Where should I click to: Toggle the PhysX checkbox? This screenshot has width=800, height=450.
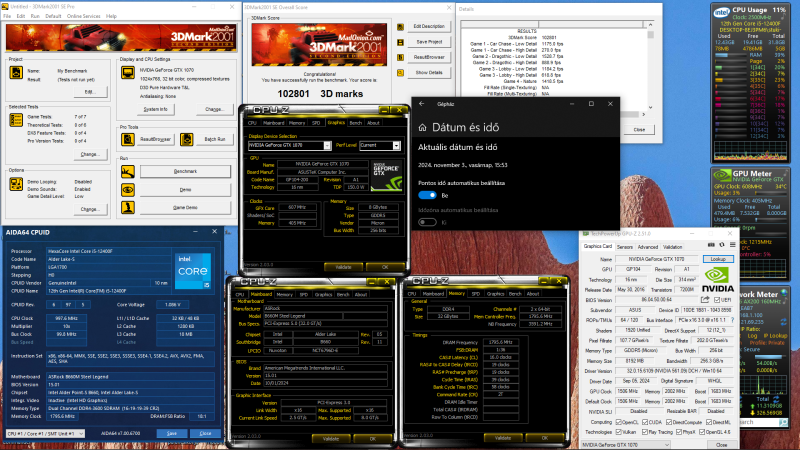tap(679, 432)
